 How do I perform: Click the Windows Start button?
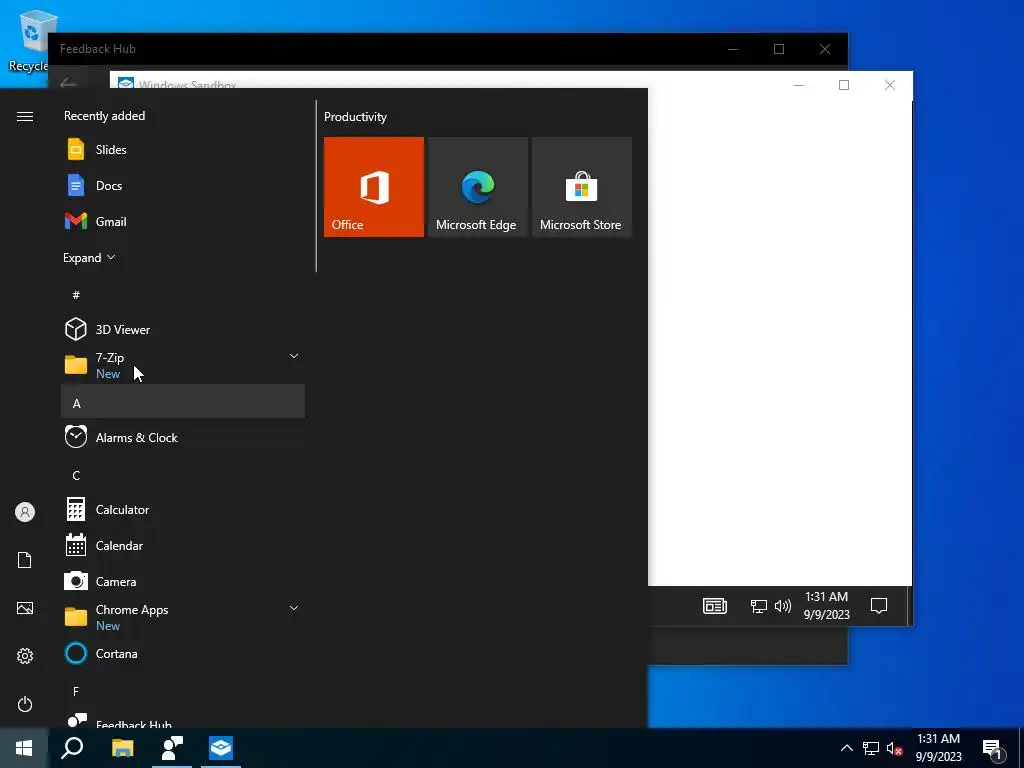(24, 748)
